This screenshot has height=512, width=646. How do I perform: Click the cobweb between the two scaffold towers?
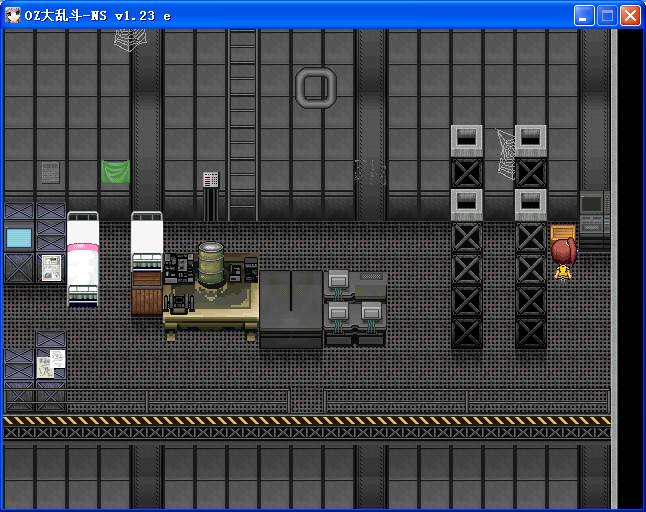point(506,154)
